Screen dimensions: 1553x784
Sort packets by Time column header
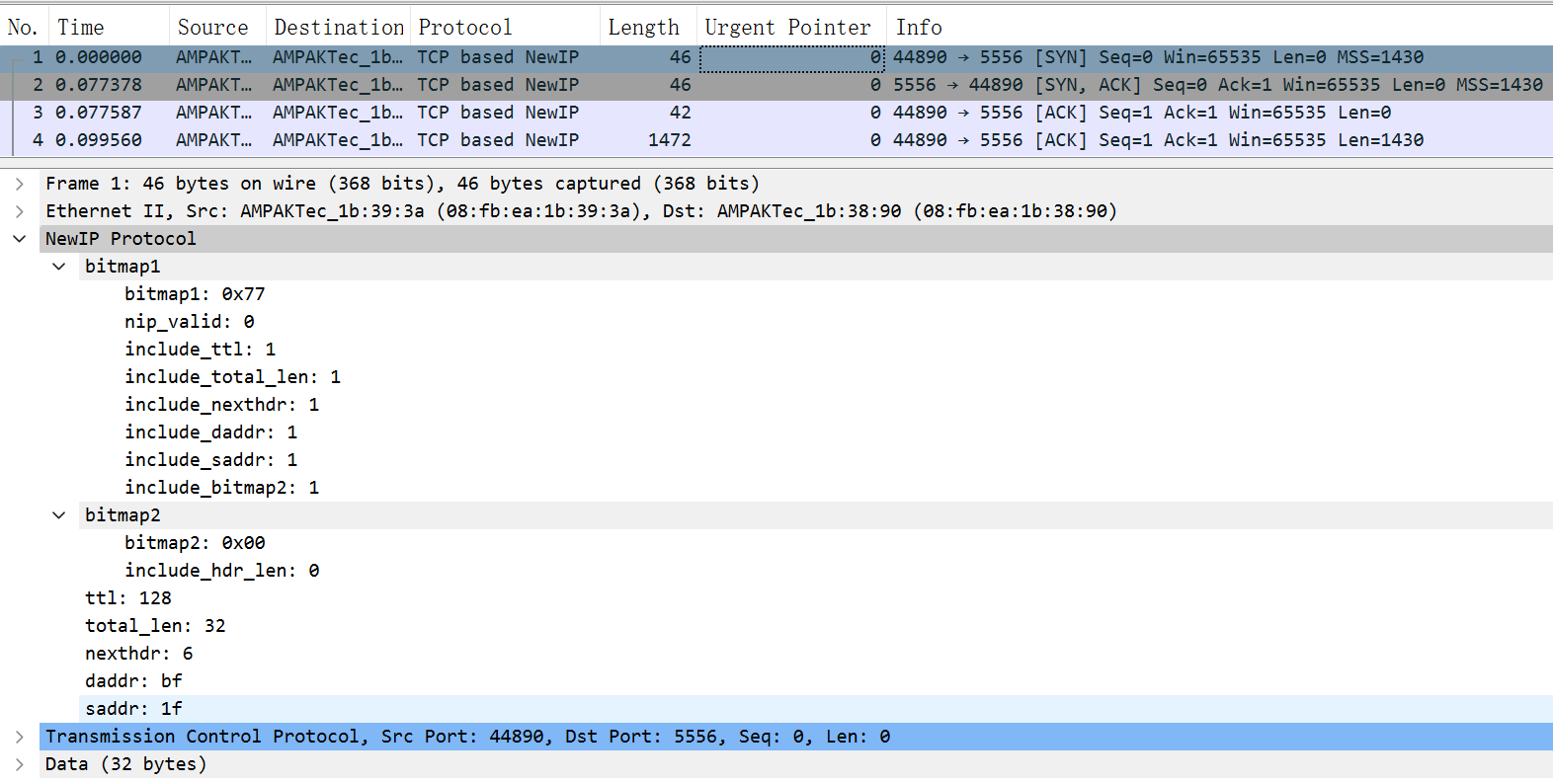pos(81,28)
